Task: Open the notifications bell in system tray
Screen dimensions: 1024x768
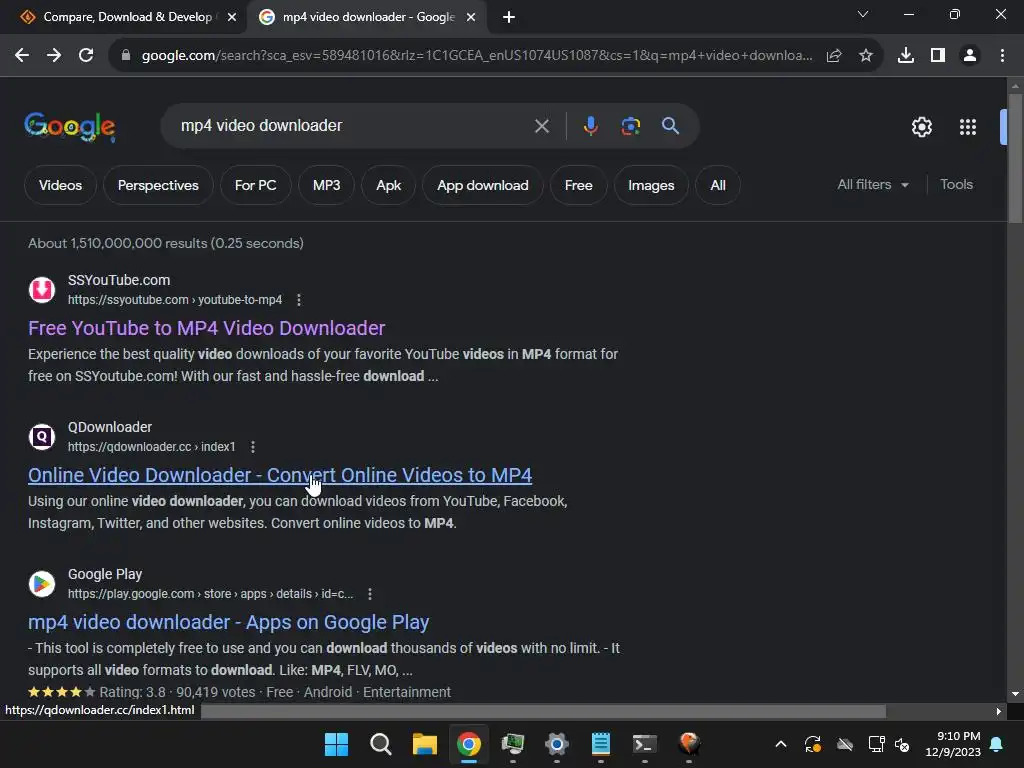Action: pos(997,744)
